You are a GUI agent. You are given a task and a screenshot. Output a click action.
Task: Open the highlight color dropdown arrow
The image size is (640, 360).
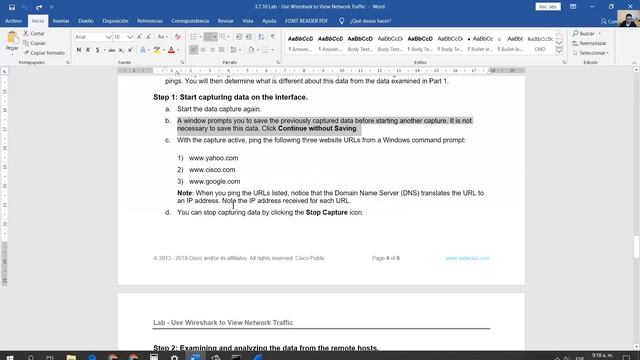click(164, 50)
